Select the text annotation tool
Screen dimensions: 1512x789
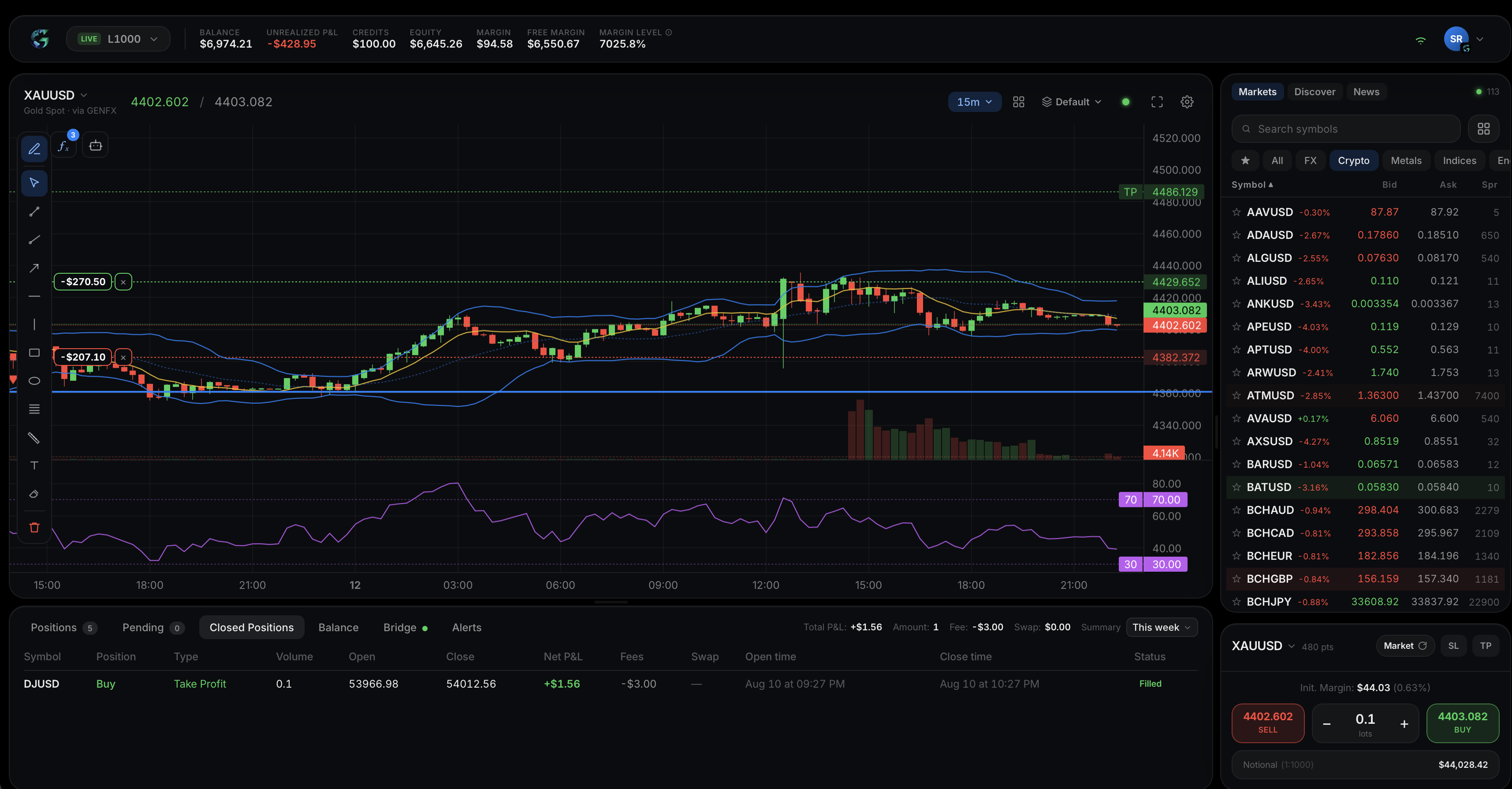tap(34, 465)
